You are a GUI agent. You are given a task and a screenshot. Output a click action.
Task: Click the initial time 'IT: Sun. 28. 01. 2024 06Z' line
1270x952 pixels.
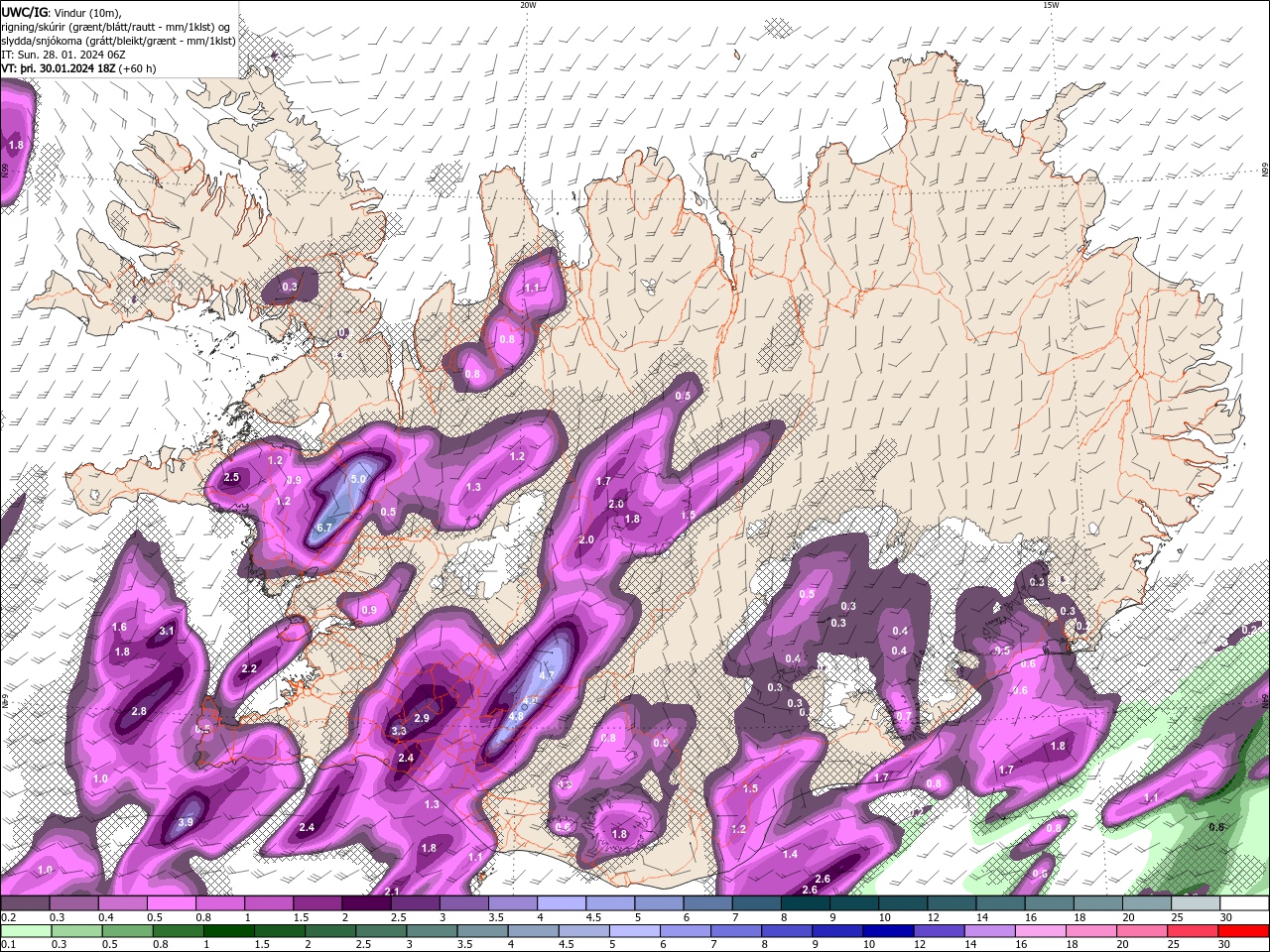63,56
